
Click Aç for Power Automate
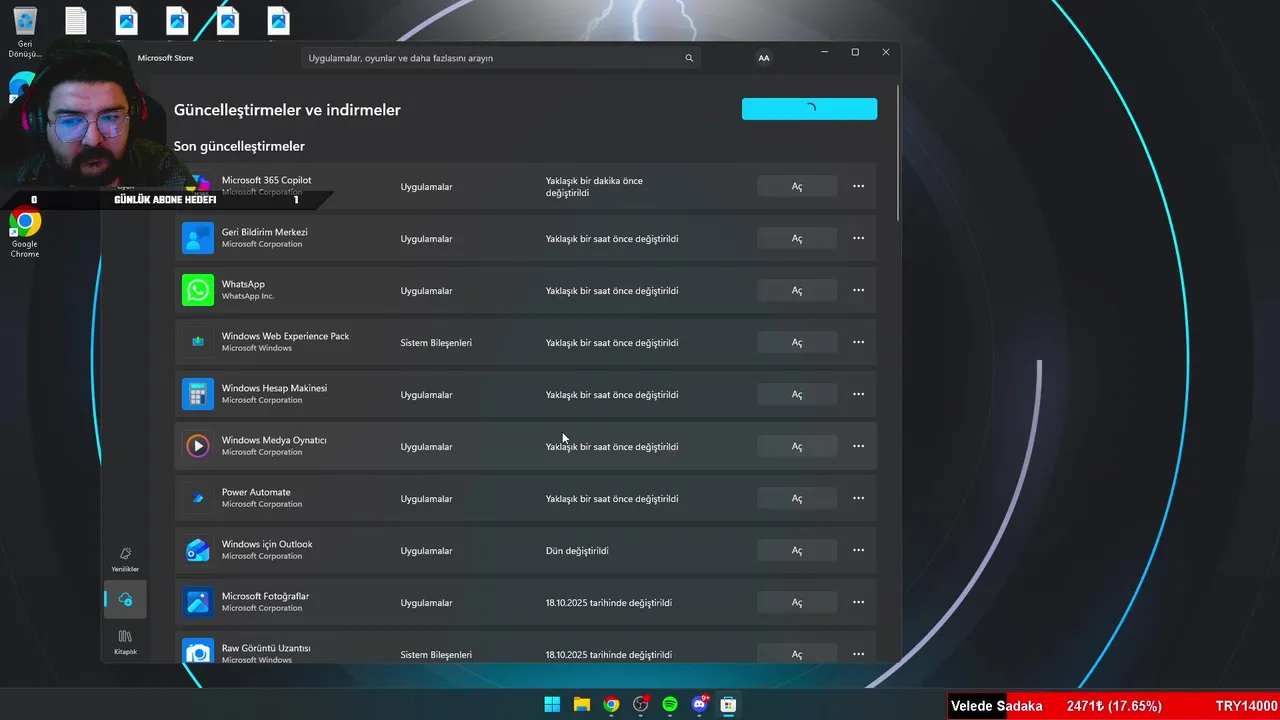797,498
